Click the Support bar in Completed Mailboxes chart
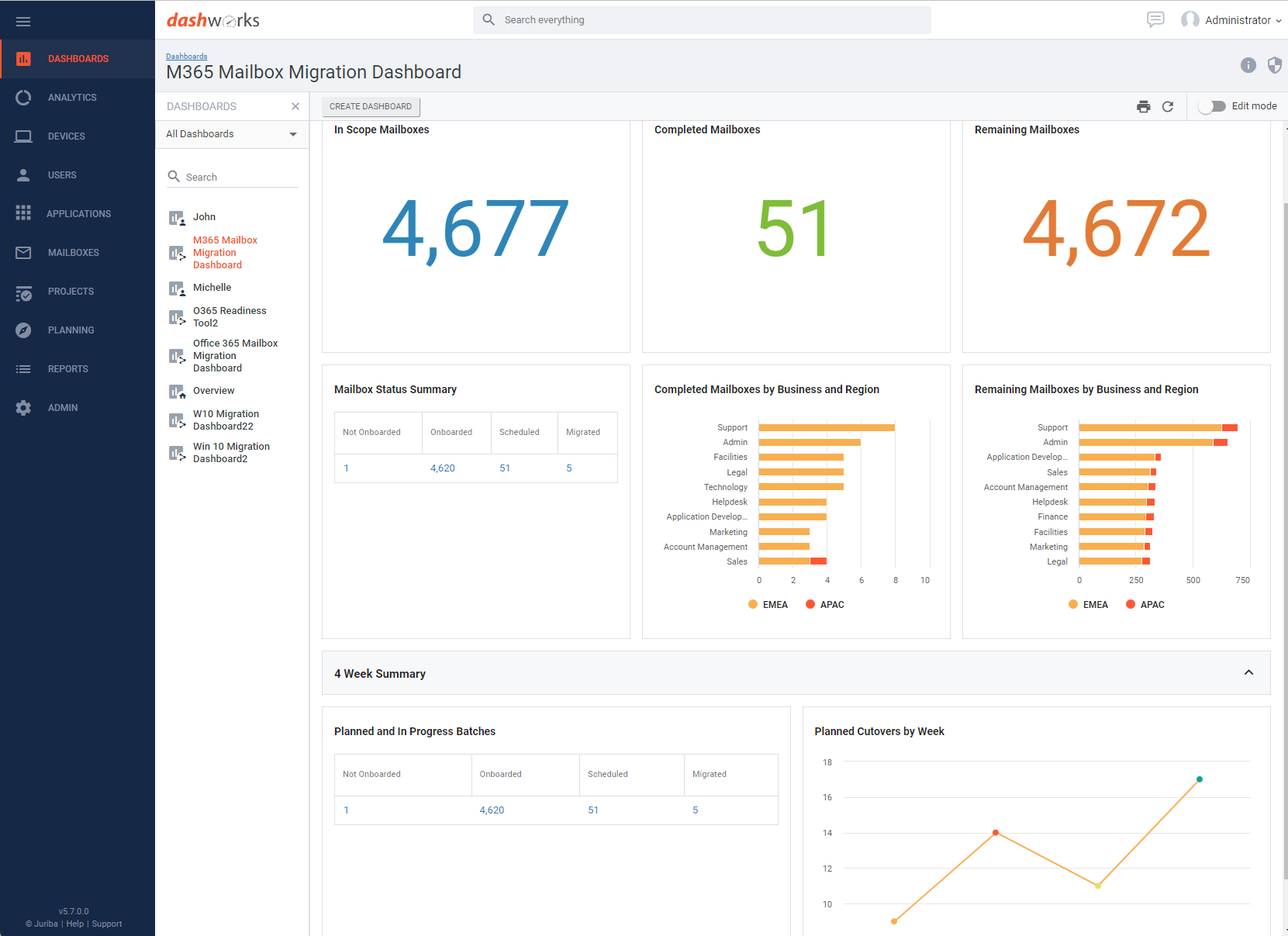 [x=827, y=427]
